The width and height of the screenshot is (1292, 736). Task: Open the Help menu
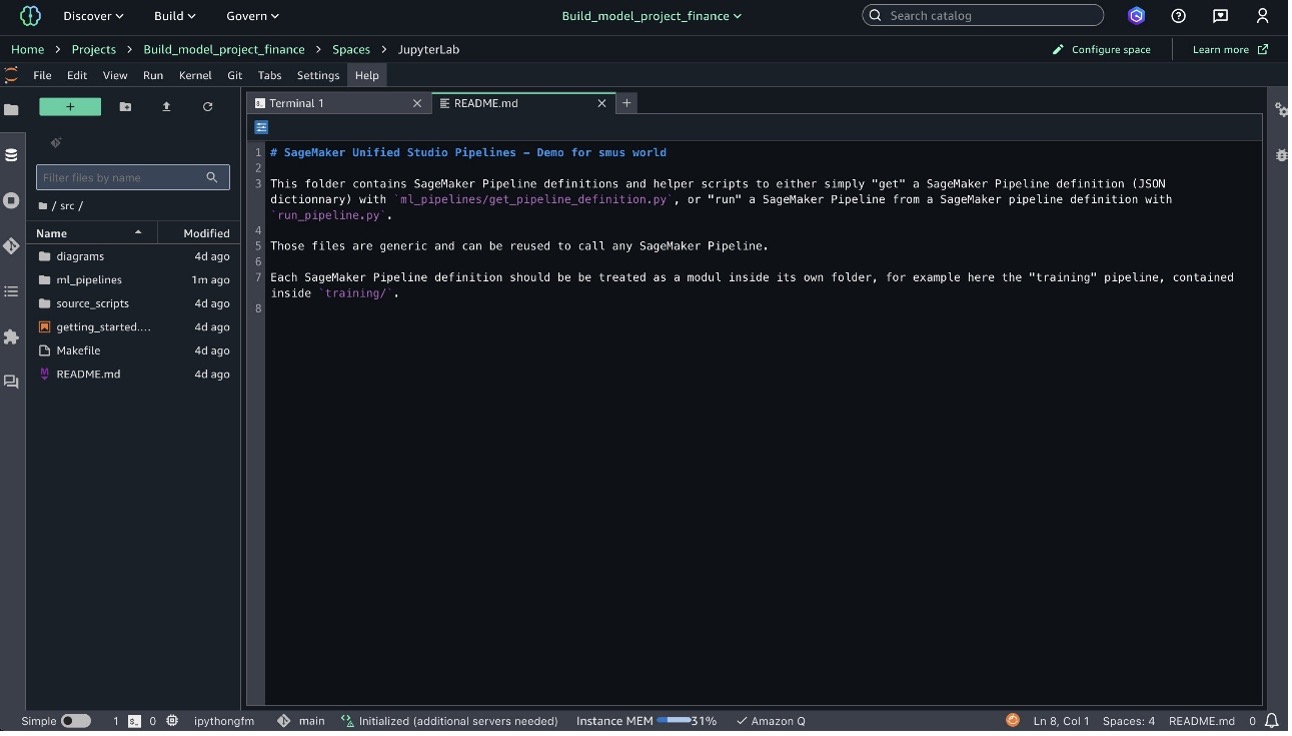click(367, 75)
